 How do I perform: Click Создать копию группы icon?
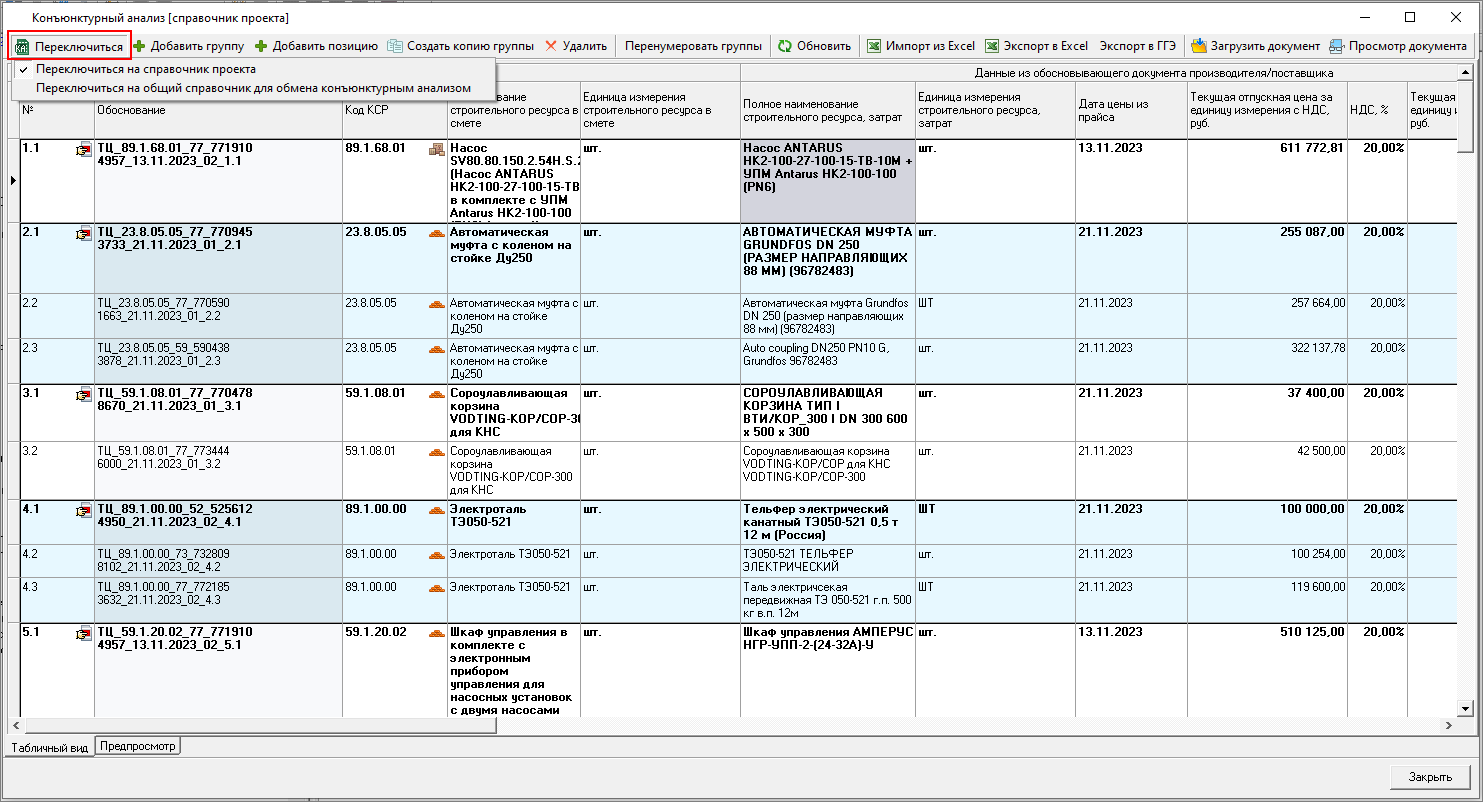(x=396, y=46)
